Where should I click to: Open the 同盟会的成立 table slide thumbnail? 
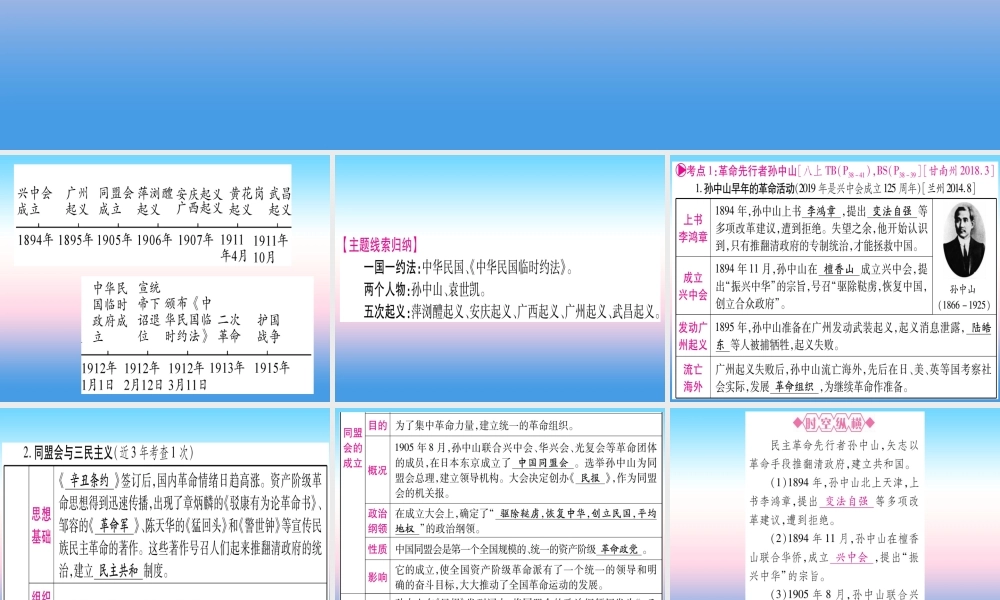pos(499,504)
